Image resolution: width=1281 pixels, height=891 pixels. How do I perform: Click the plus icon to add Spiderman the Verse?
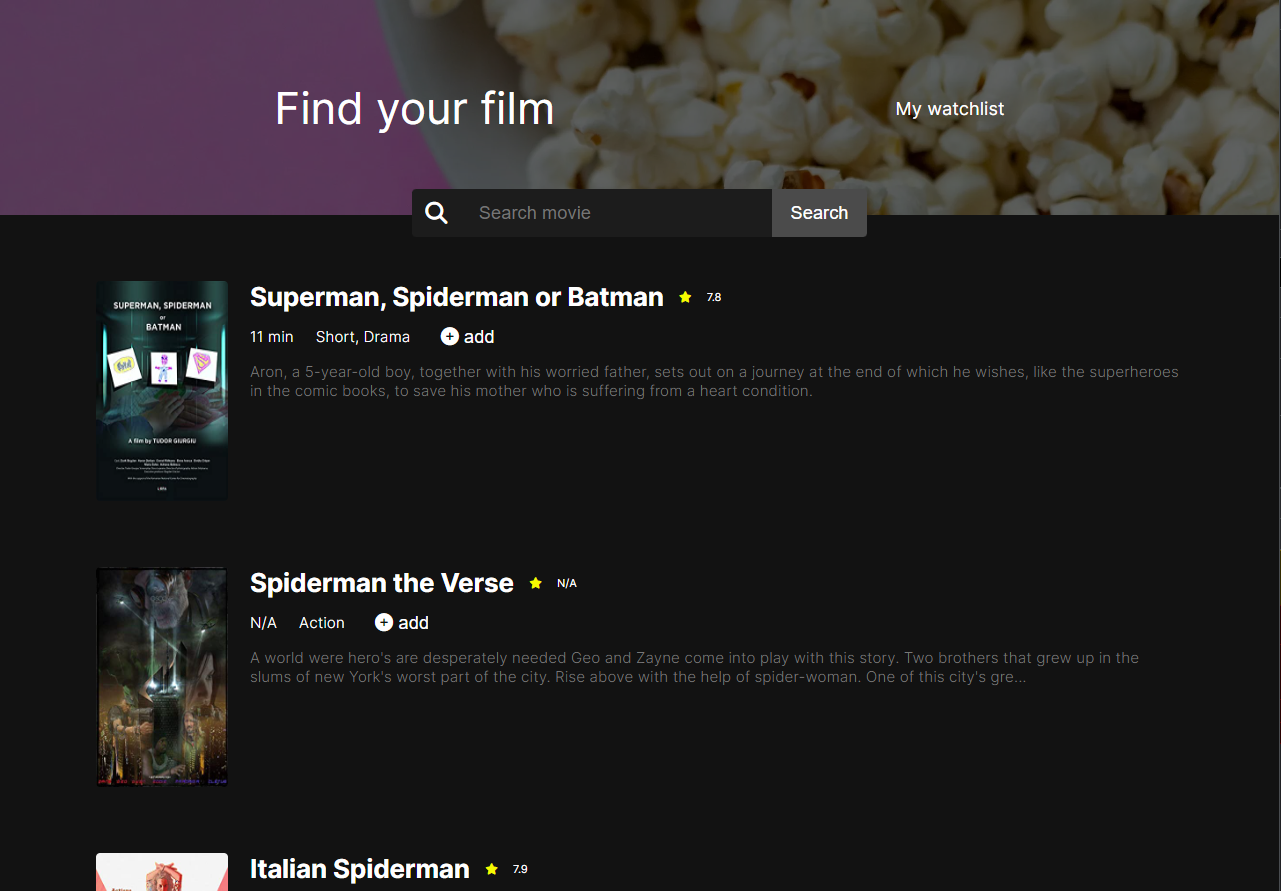tap(384, 623)
